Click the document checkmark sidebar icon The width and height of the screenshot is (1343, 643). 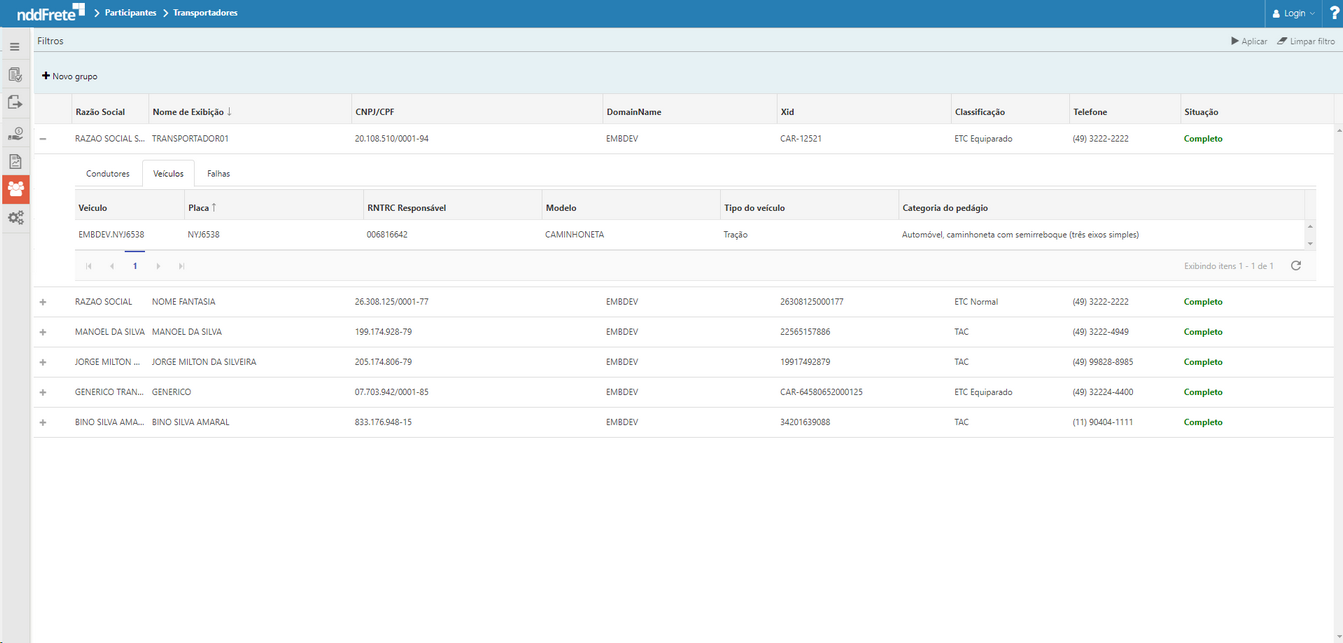15,74
